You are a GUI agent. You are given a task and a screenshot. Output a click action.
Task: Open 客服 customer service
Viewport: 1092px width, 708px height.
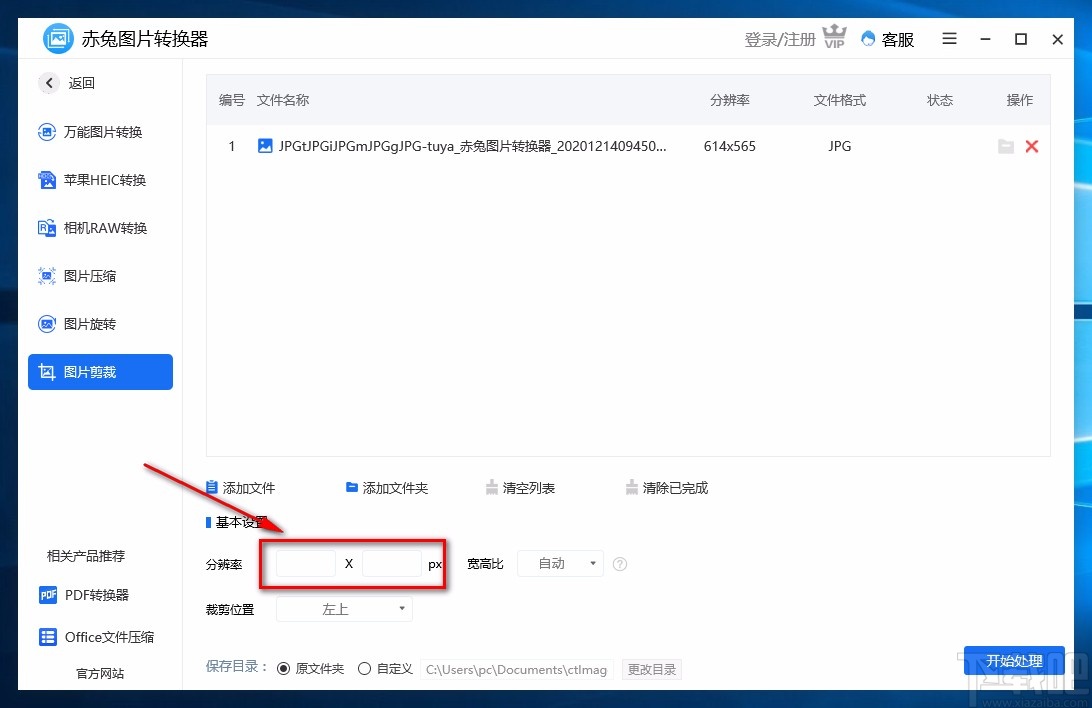pos(888,39)
